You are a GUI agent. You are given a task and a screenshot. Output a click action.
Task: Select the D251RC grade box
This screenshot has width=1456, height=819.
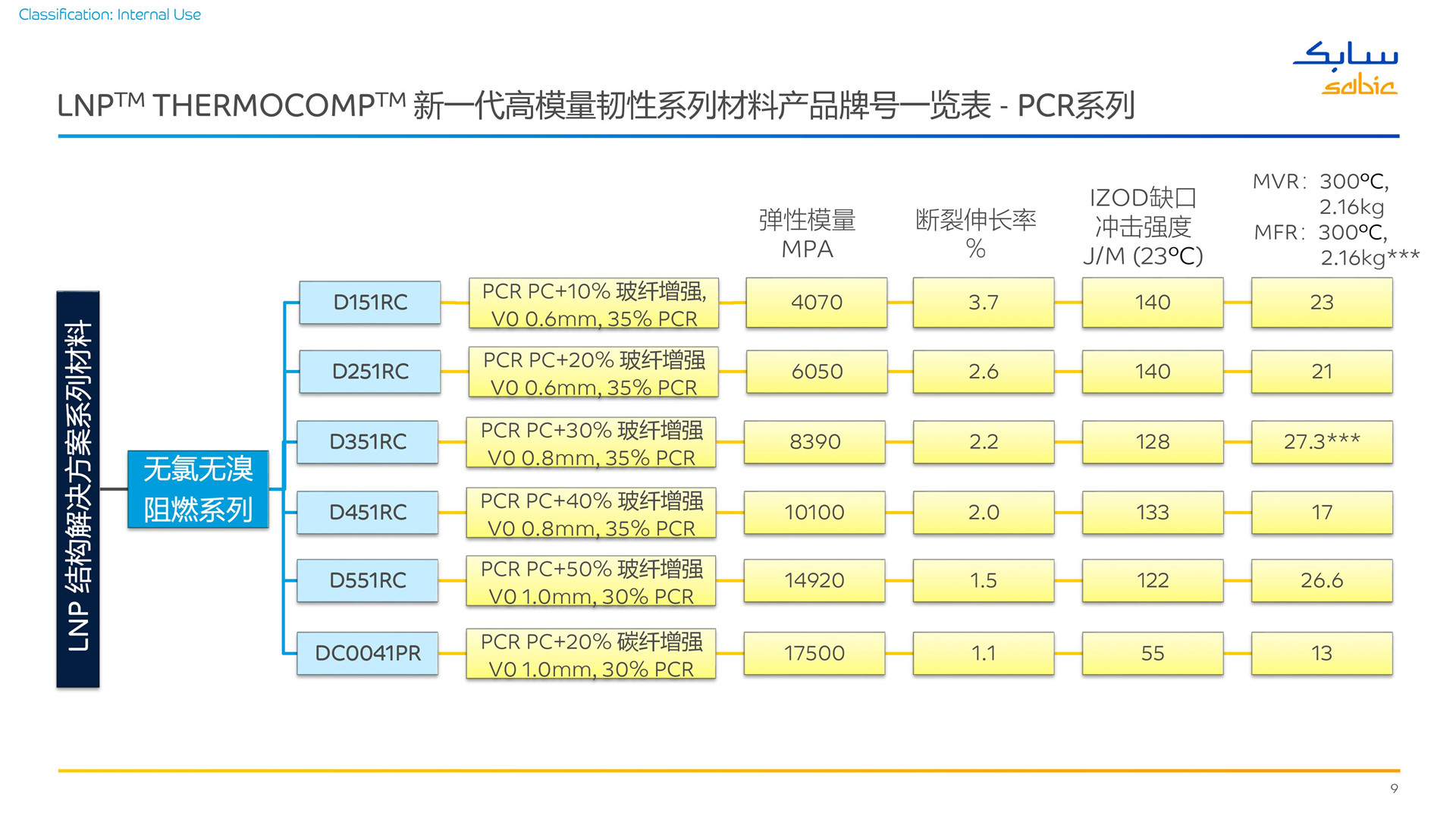click(x=370, y=372)
